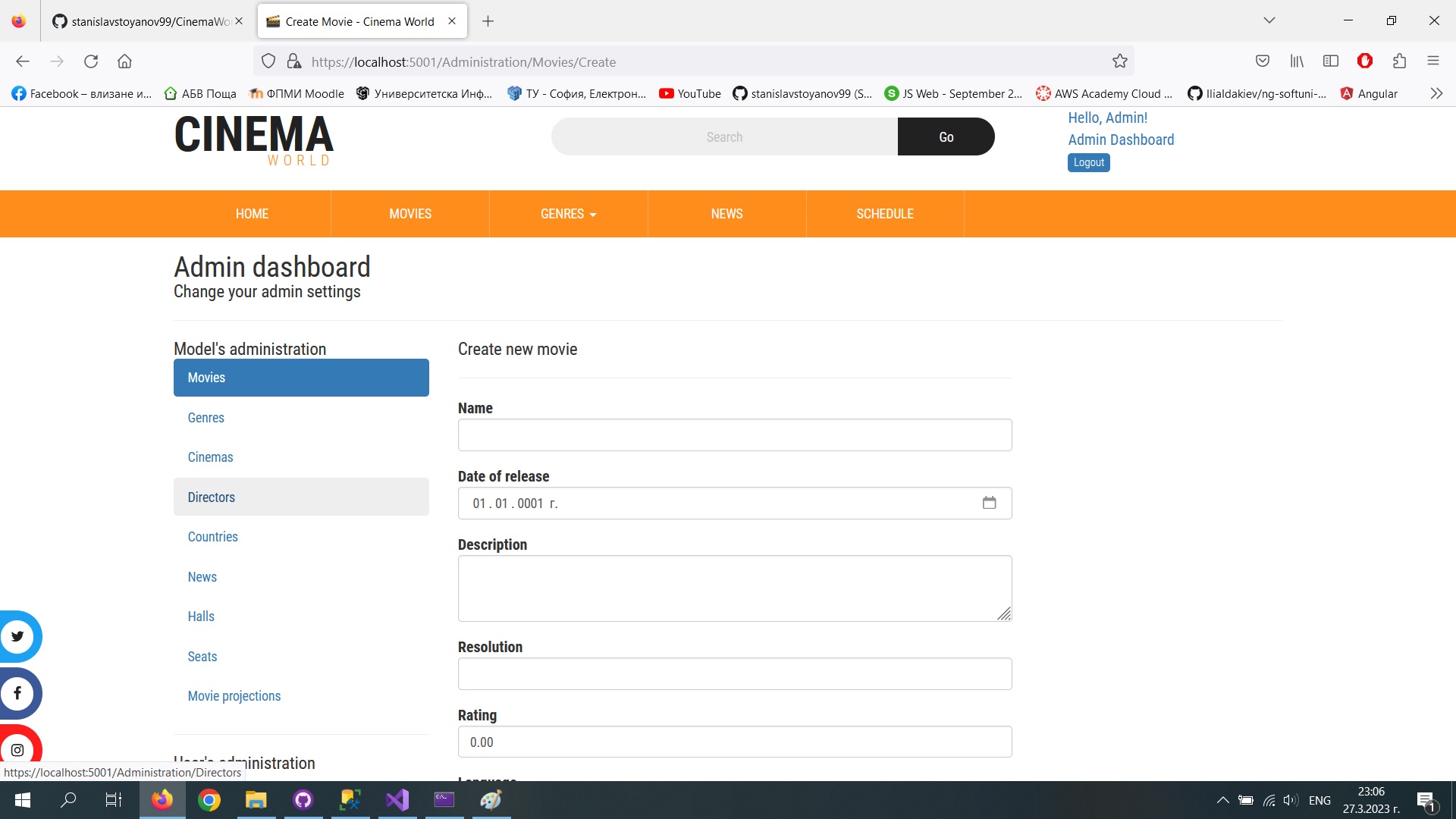Reload the page with refresh icon
Screen dimensions: 1456x819
tap(91, 61)
